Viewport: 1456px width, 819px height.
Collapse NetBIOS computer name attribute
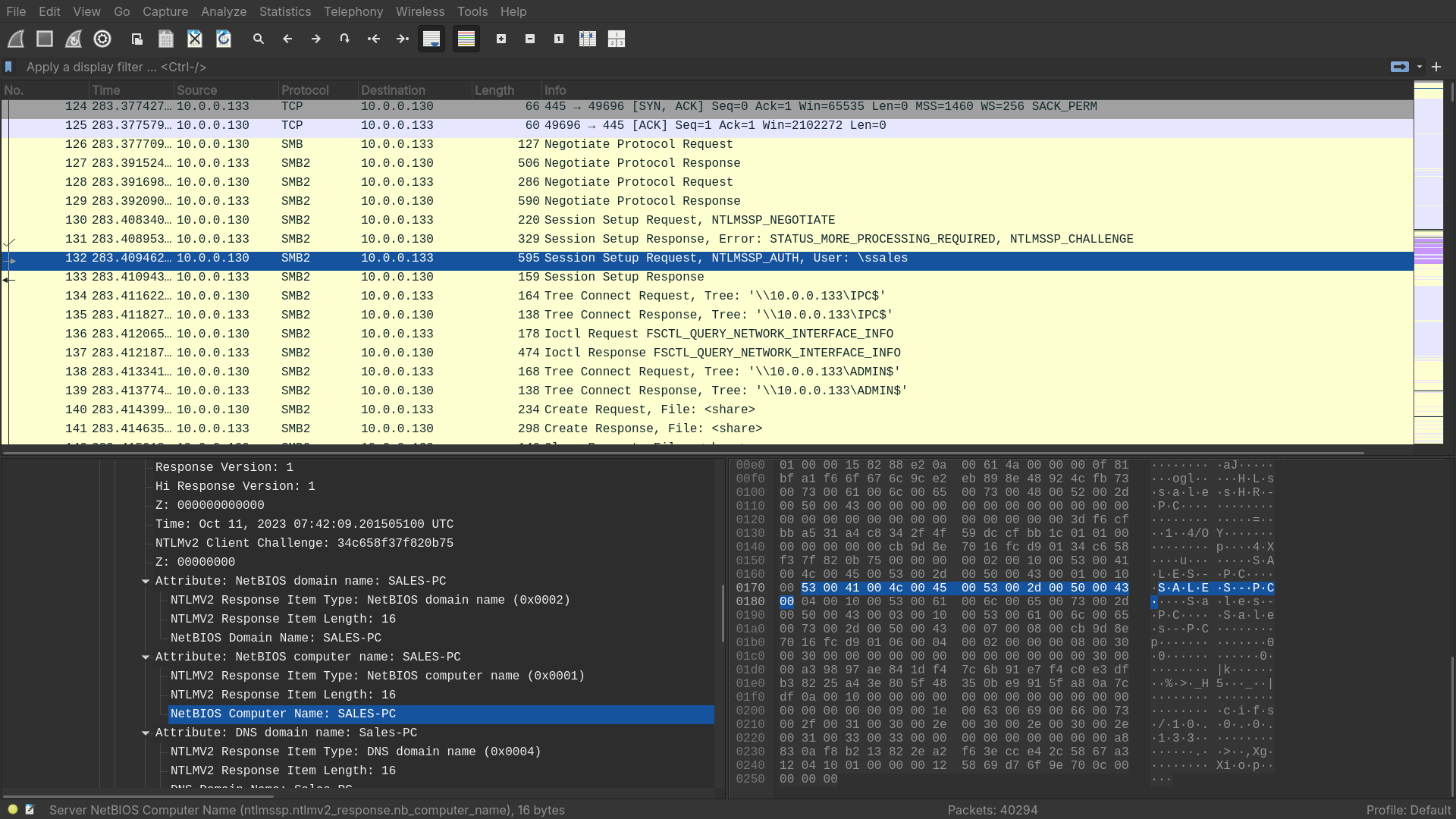(x=146, y=657)
